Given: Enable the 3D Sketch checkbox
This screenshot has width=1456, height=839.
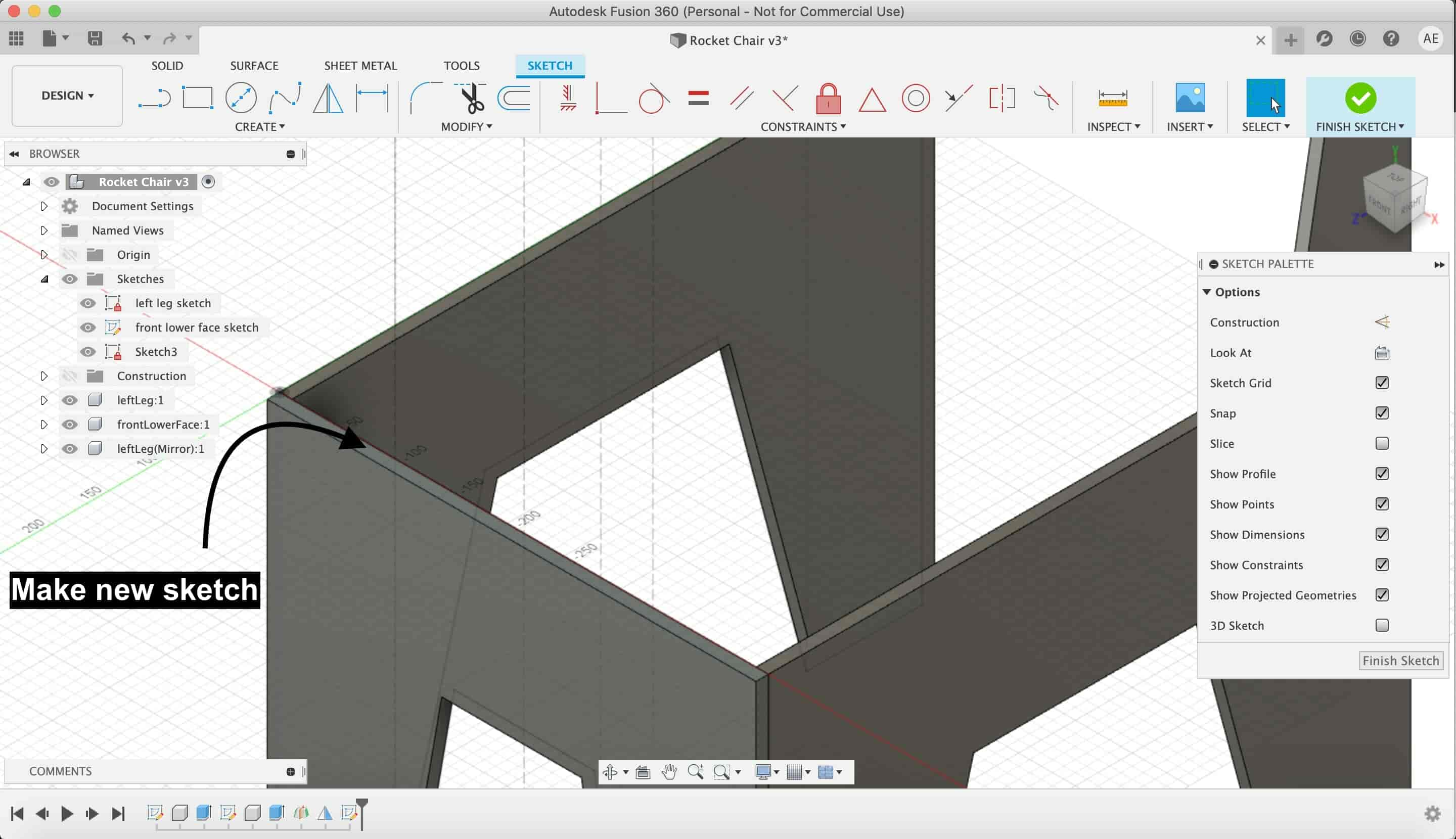Looking at the screenshot, I should tap(1382, 625).
